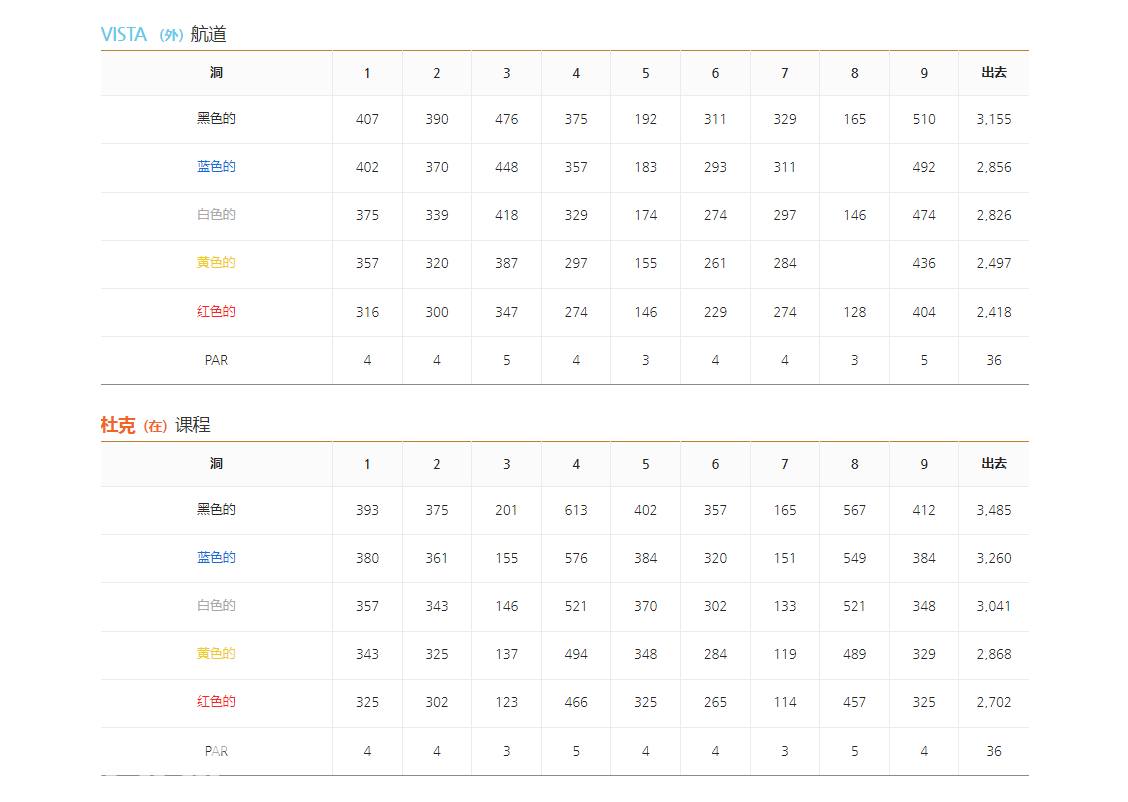Select the 2,702 total cell
The height and width of the screenshot is (802, 1128).
point(993,702)
